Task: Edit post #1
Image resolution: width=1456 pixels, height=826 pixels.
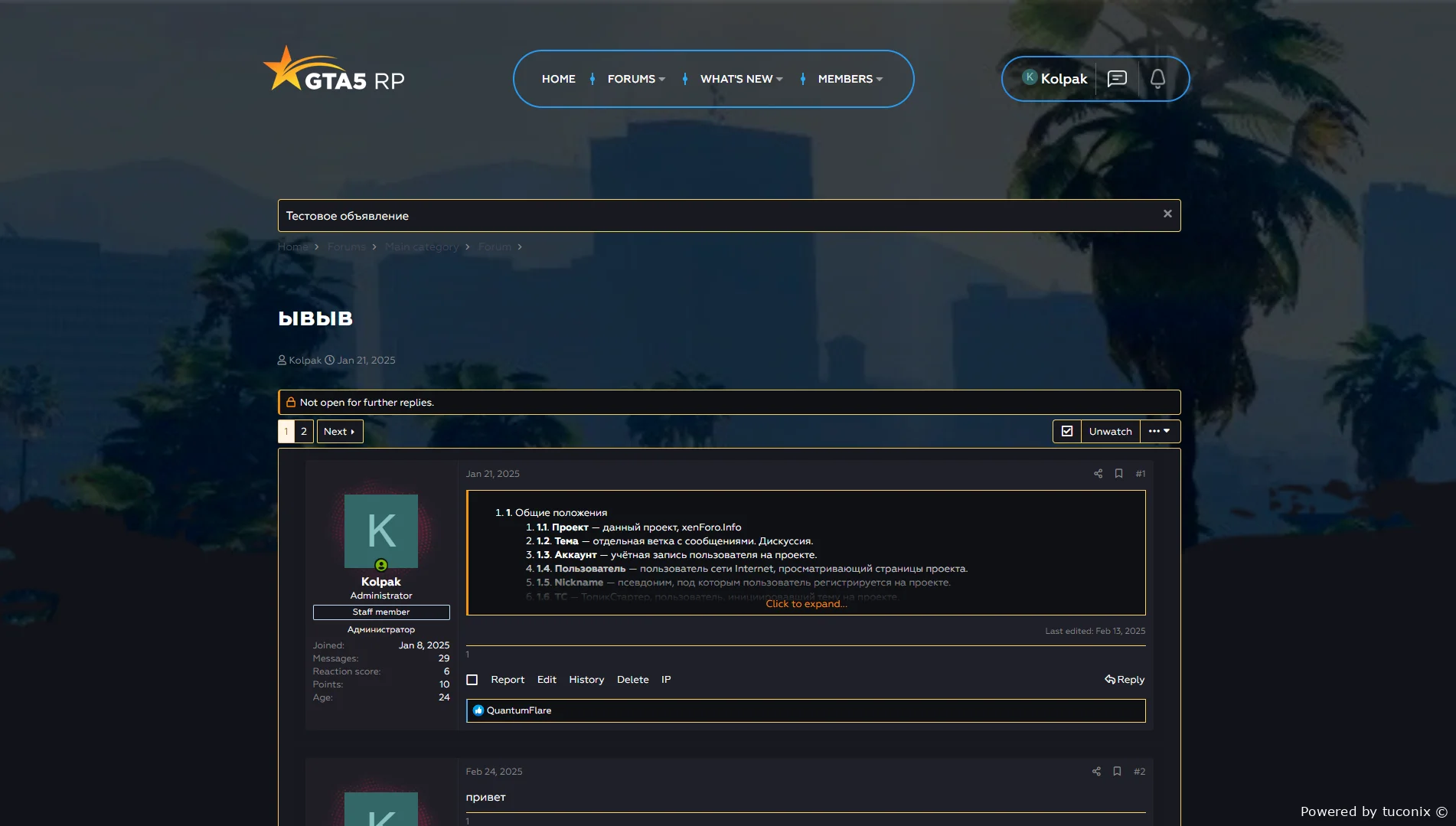Action: (x=547, y=680)
